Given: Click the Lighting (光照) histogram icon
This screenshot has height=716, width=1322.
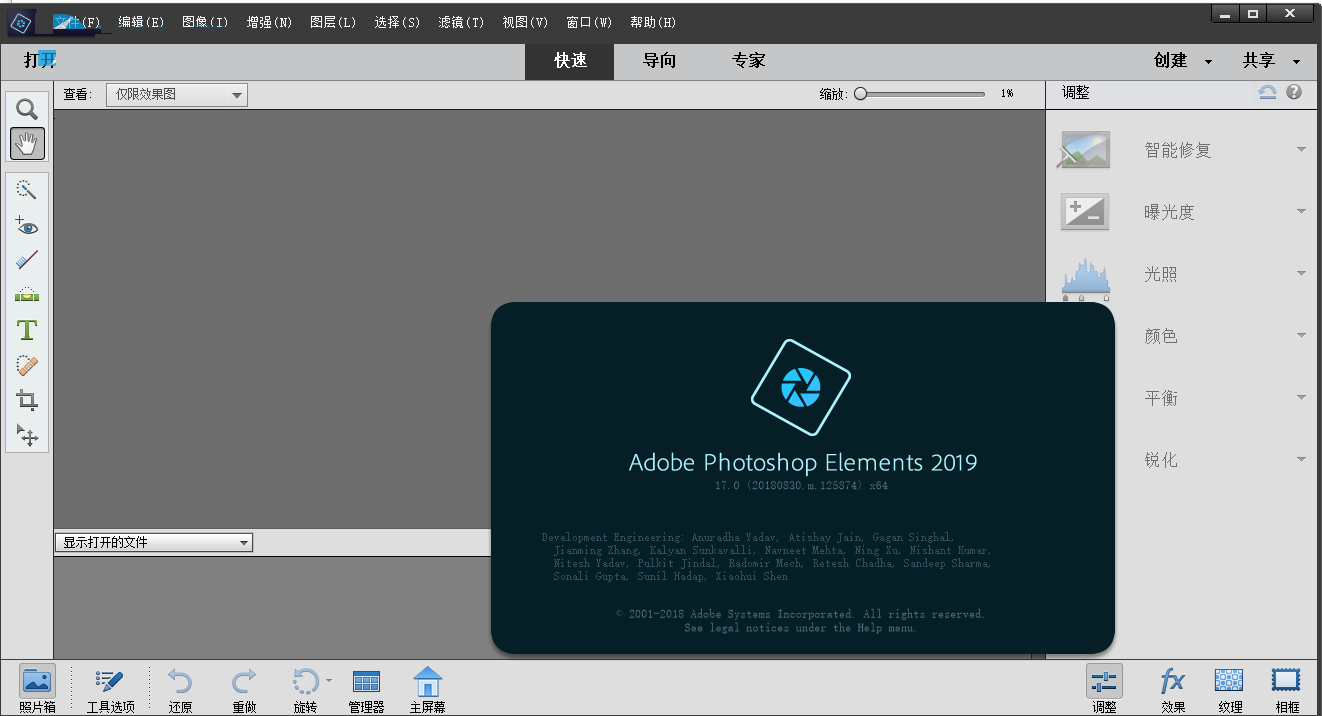Looking at the screenshot, I should pyautogui.click(x=1085, y=279).
